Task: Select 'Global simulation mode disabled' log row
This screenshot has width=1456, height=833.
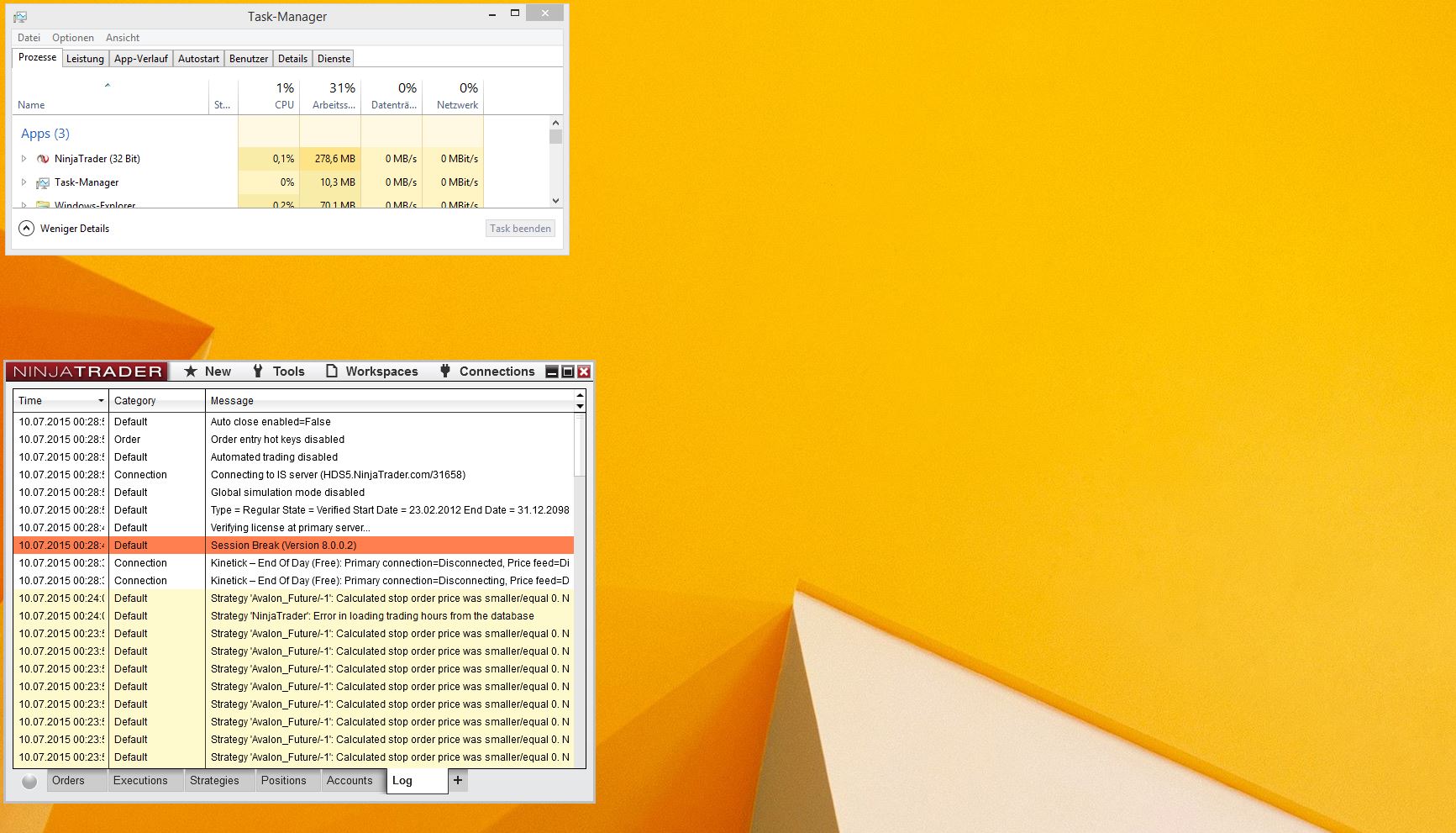Action: (x=293, y=493)
